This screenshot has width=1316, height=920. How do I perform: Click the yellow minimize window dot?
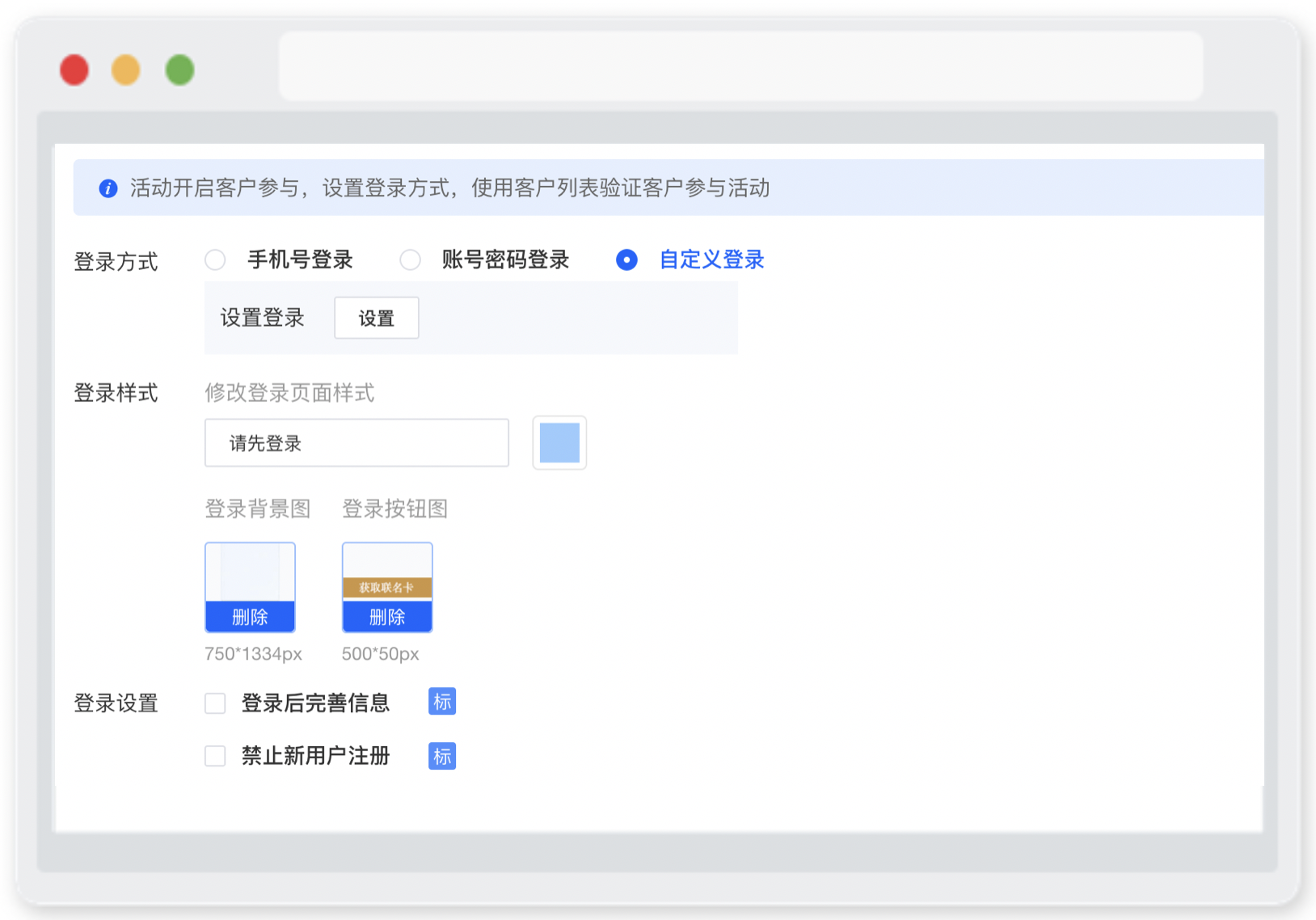(126, 70)
